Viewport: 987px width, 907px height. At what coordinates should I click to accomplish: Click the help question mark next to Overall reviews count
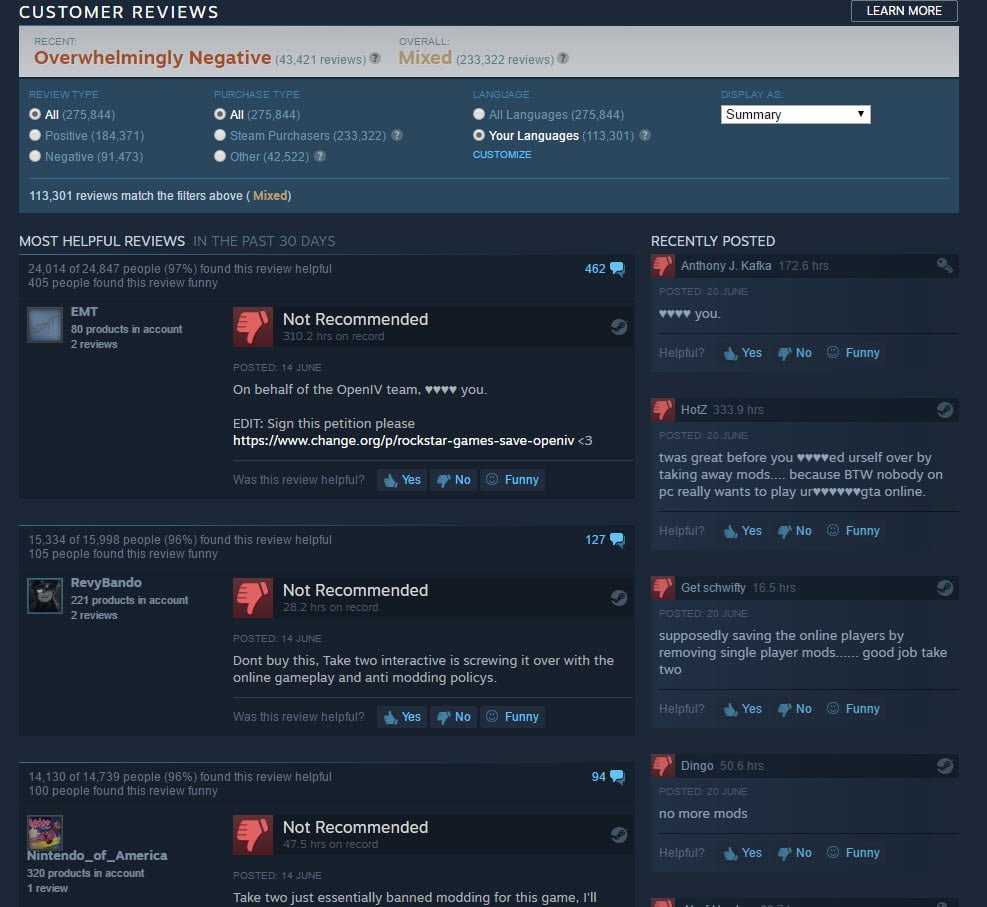pos(563,59)
